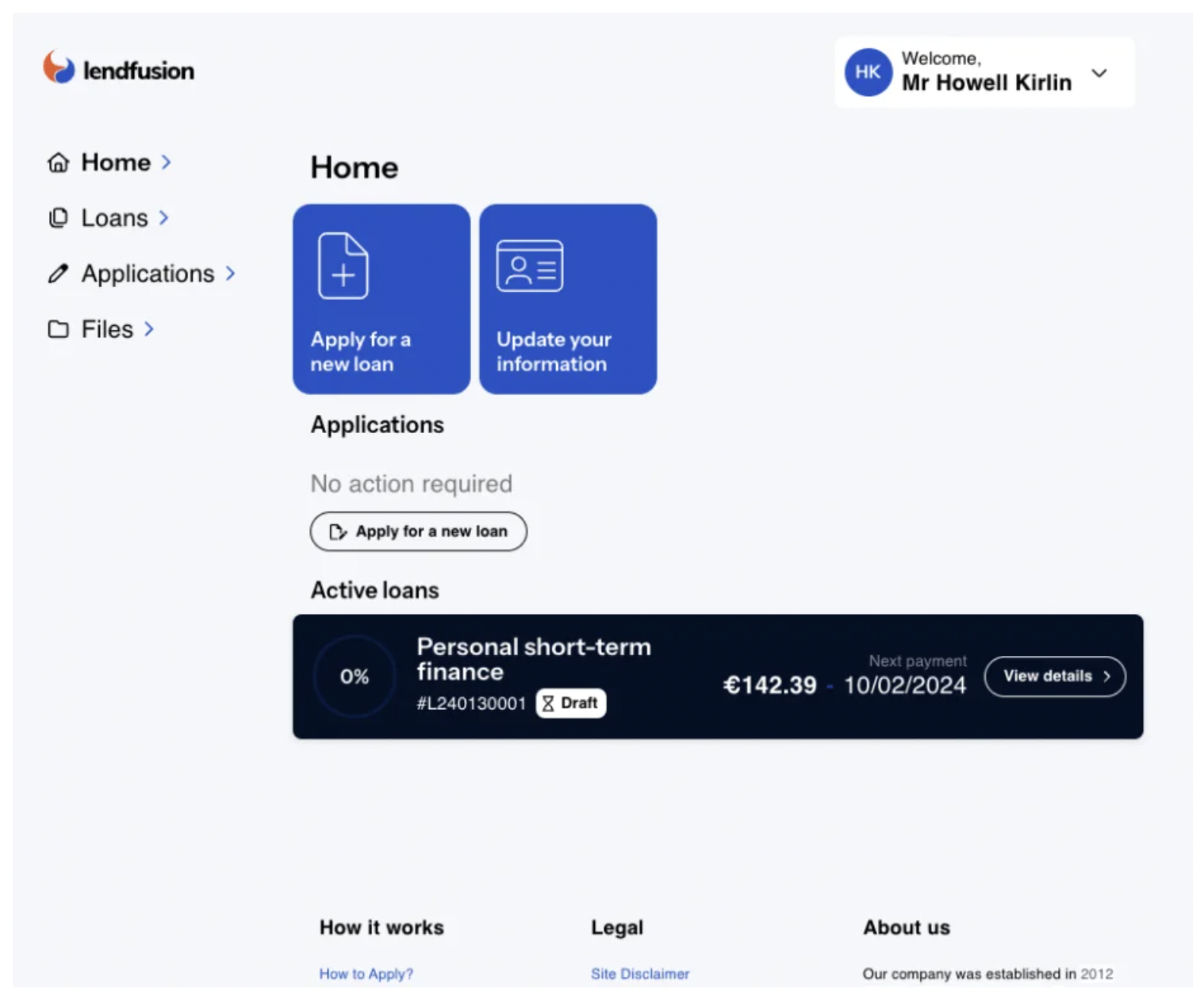Click the HK user avatar circle

pyautogui.click(x=868, y=72)
